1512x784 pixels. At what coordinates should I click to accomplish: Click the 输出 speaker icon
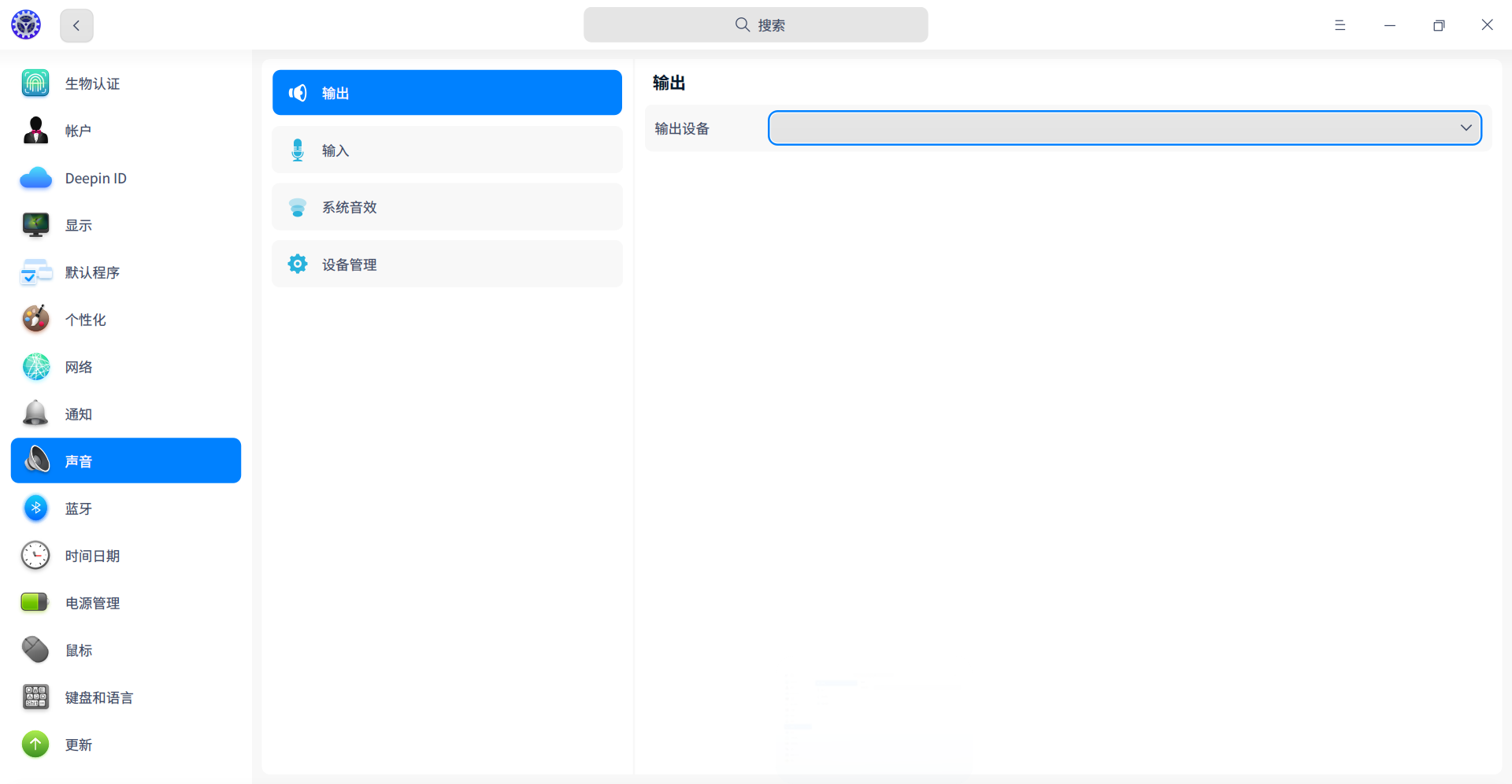click(298, 93)
